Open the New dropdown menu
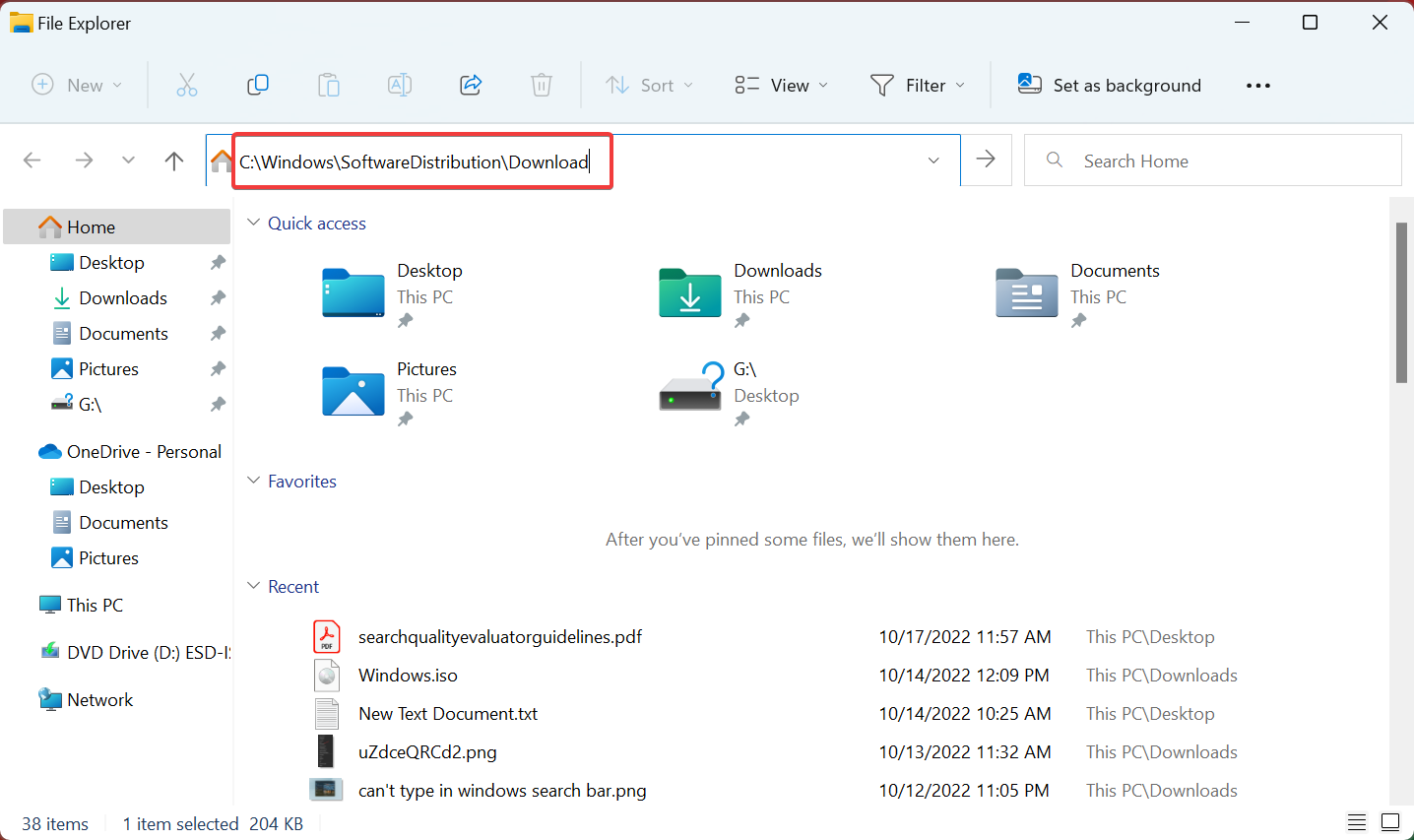Screen dimensions: 1414x840 tap(78, 86)
